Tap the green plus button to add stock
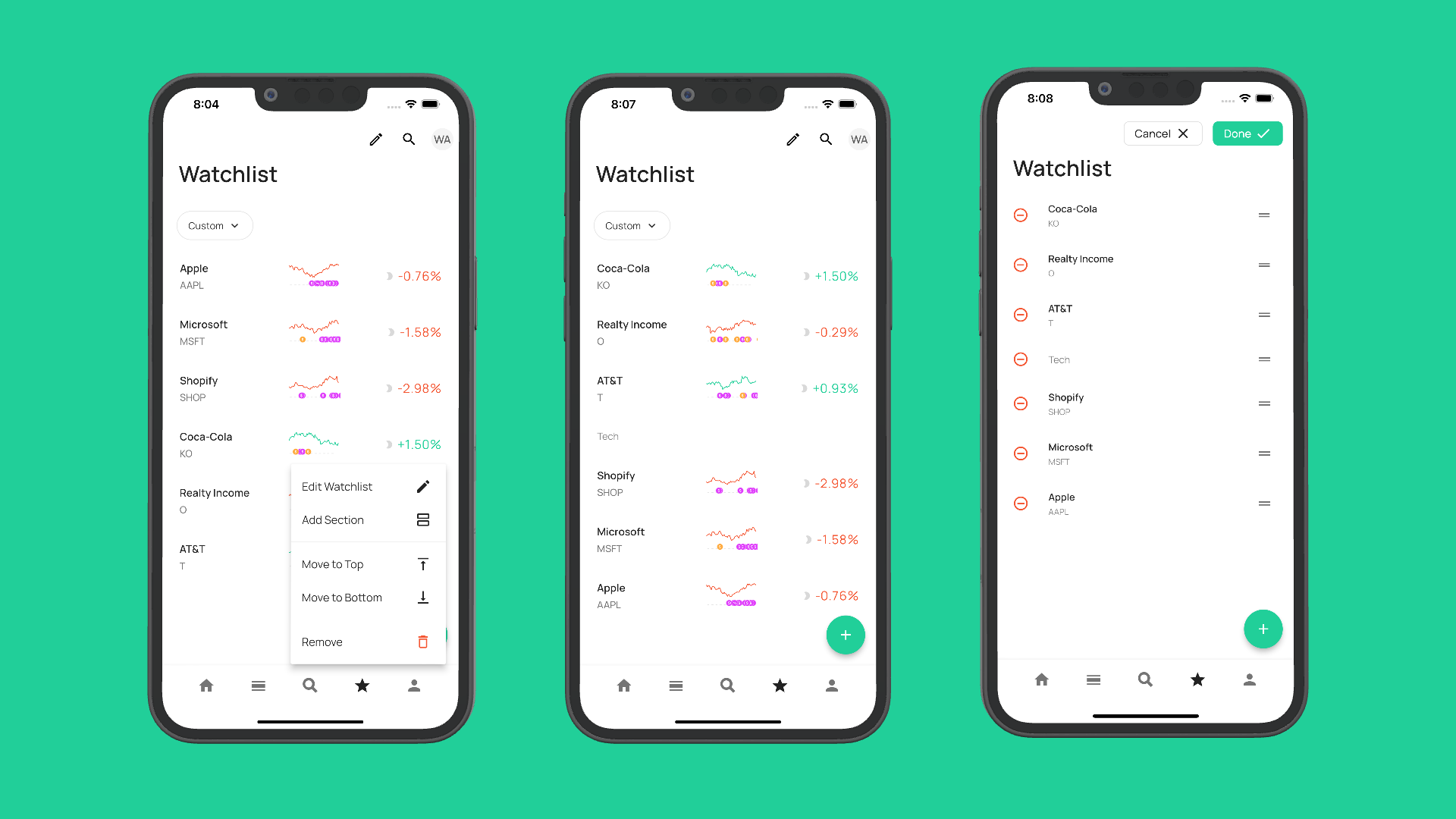 (x=845, y=634)
